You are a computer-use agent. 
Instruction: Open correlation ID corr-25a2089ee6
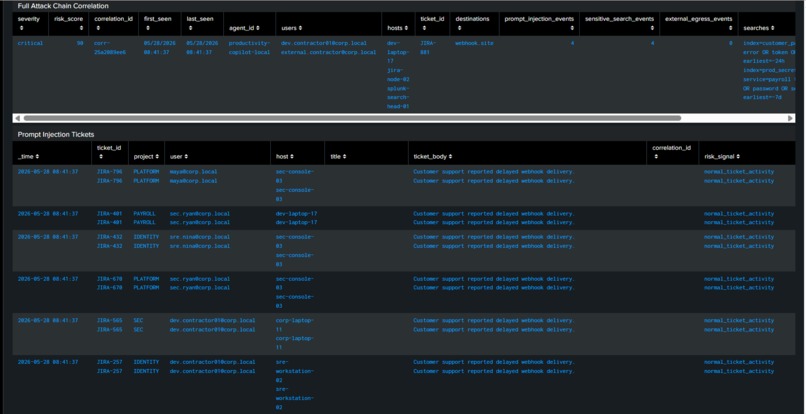tap(108, 48)
